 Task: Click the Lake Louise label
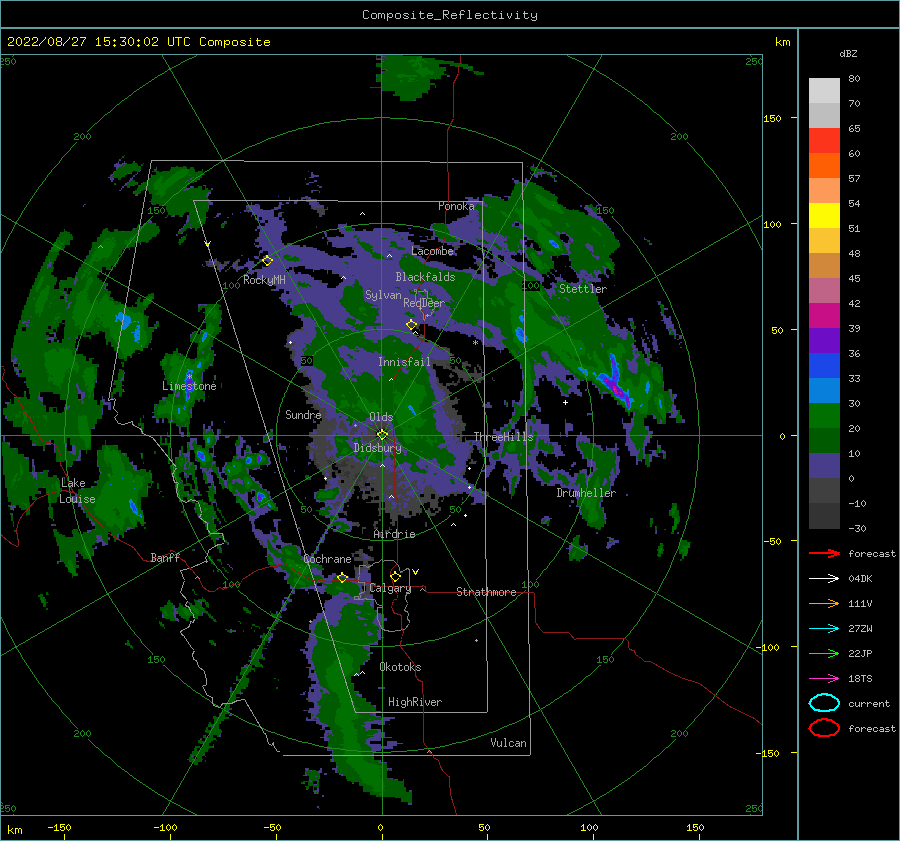76,491
